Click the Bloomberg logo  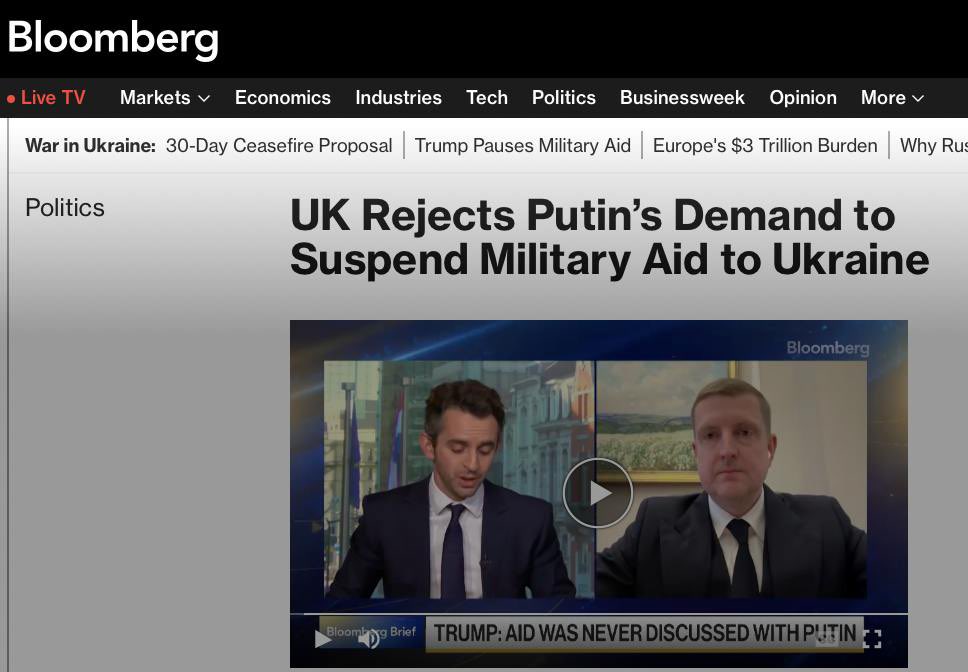coord(113,39)
